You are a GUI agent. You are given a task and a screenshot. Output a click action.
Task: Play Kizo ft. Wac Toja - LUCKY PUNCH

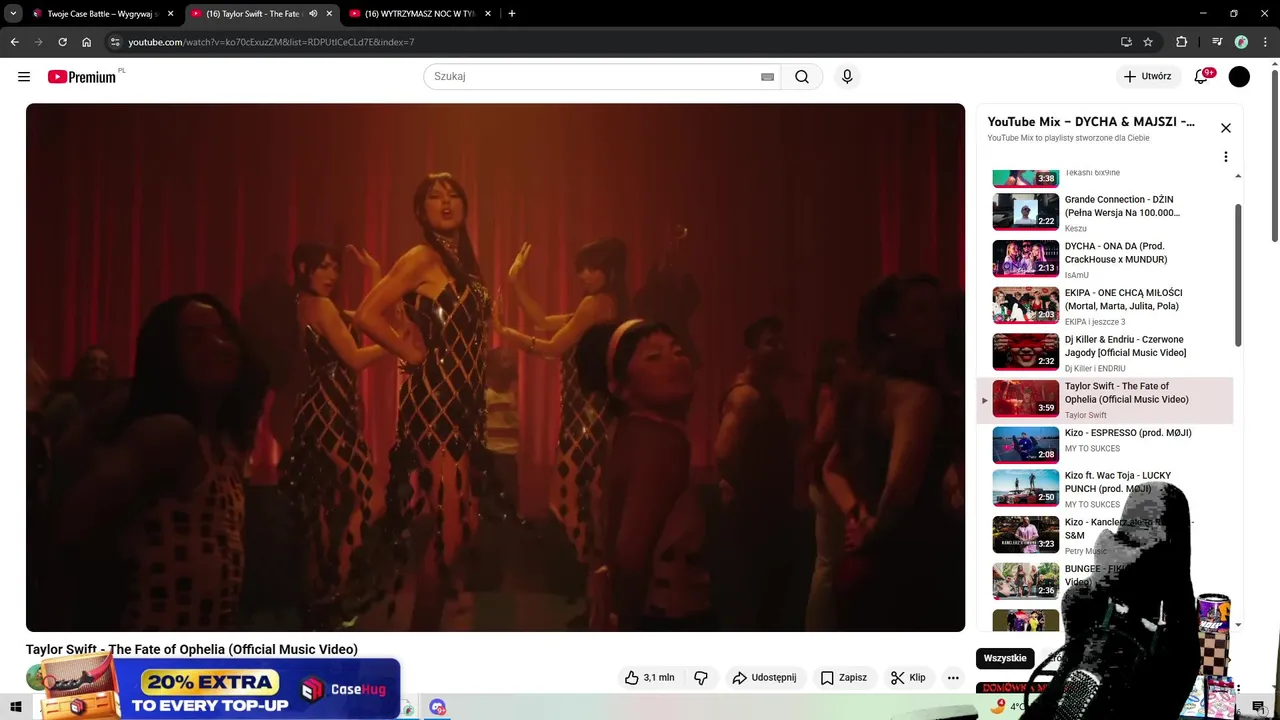click(1107, 489)
